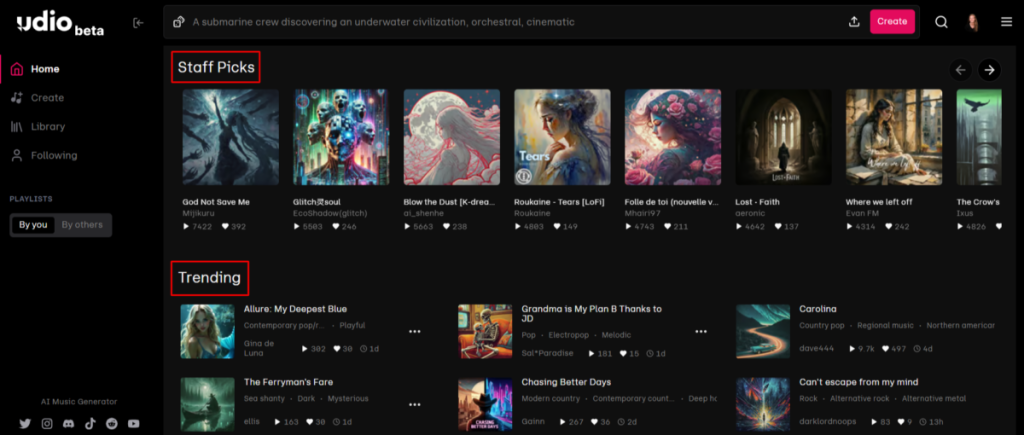The width and height of the screenshot is (1024, 435).
Task: Open options menu for The Ferryman's Fare
Action: [415, 405]
